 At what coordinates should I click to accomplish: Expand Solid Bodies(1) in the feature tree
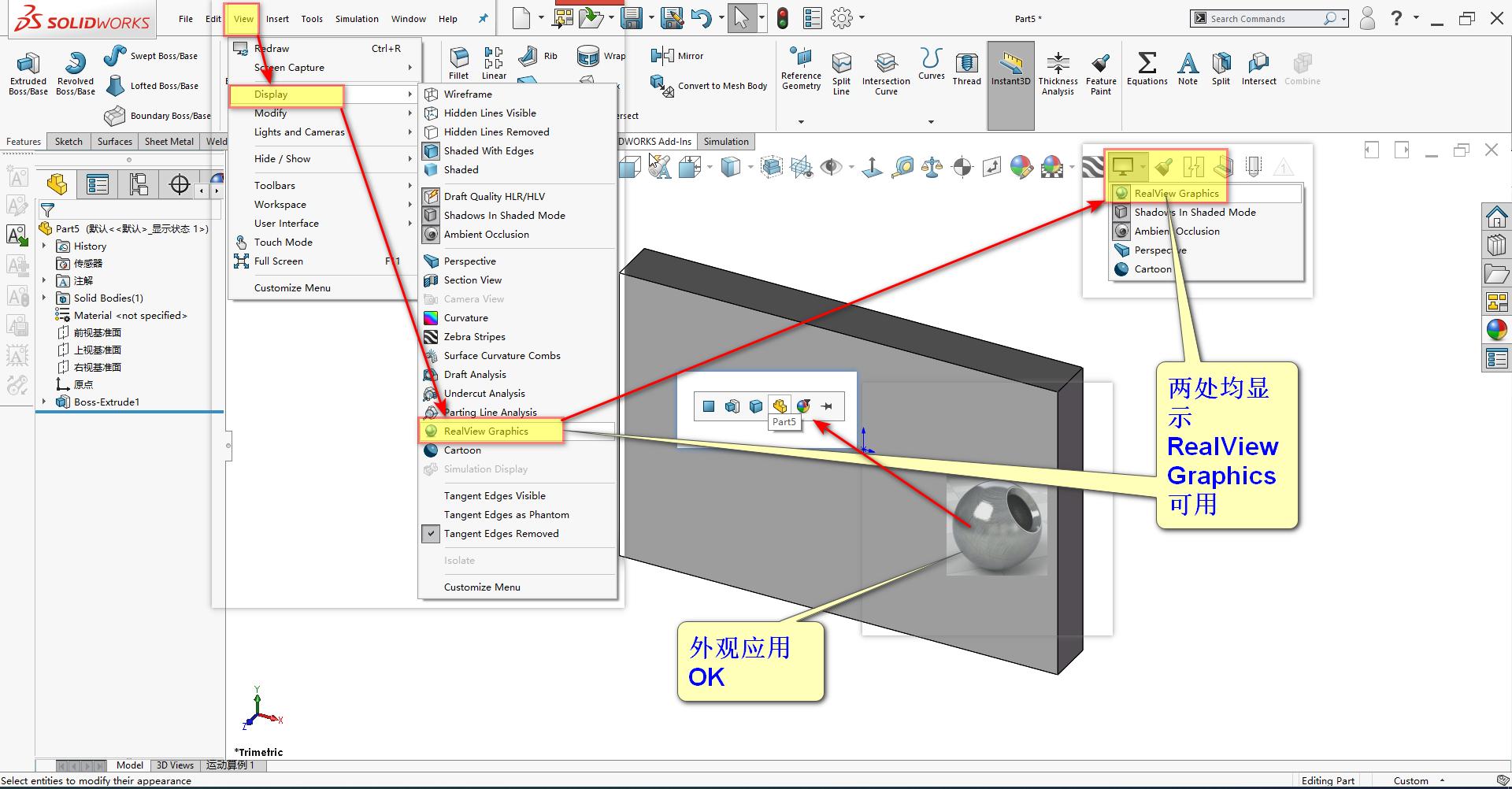click(46, 298)
